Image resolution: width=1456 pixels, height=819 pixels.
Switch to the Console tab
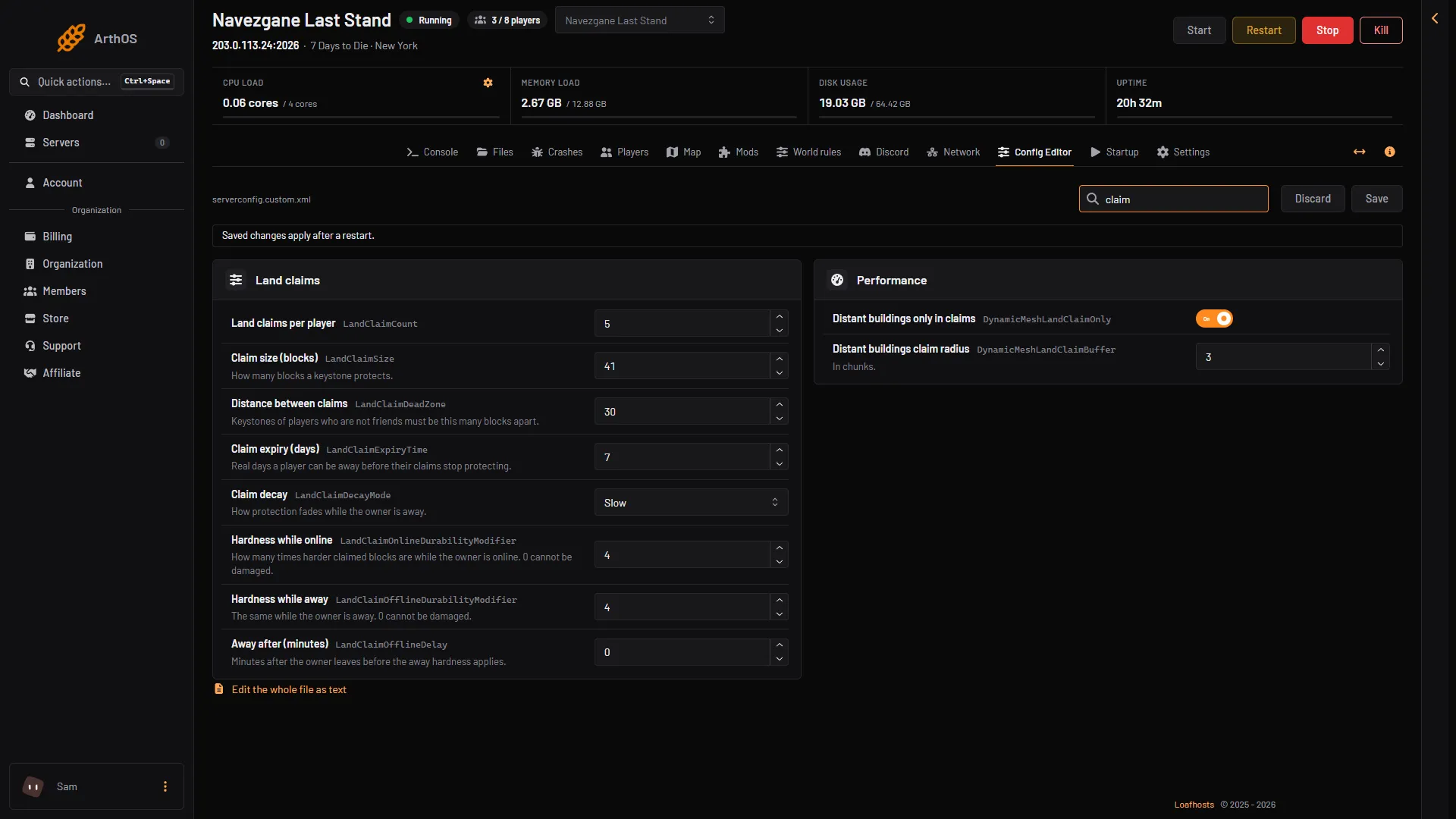(432, 152)
